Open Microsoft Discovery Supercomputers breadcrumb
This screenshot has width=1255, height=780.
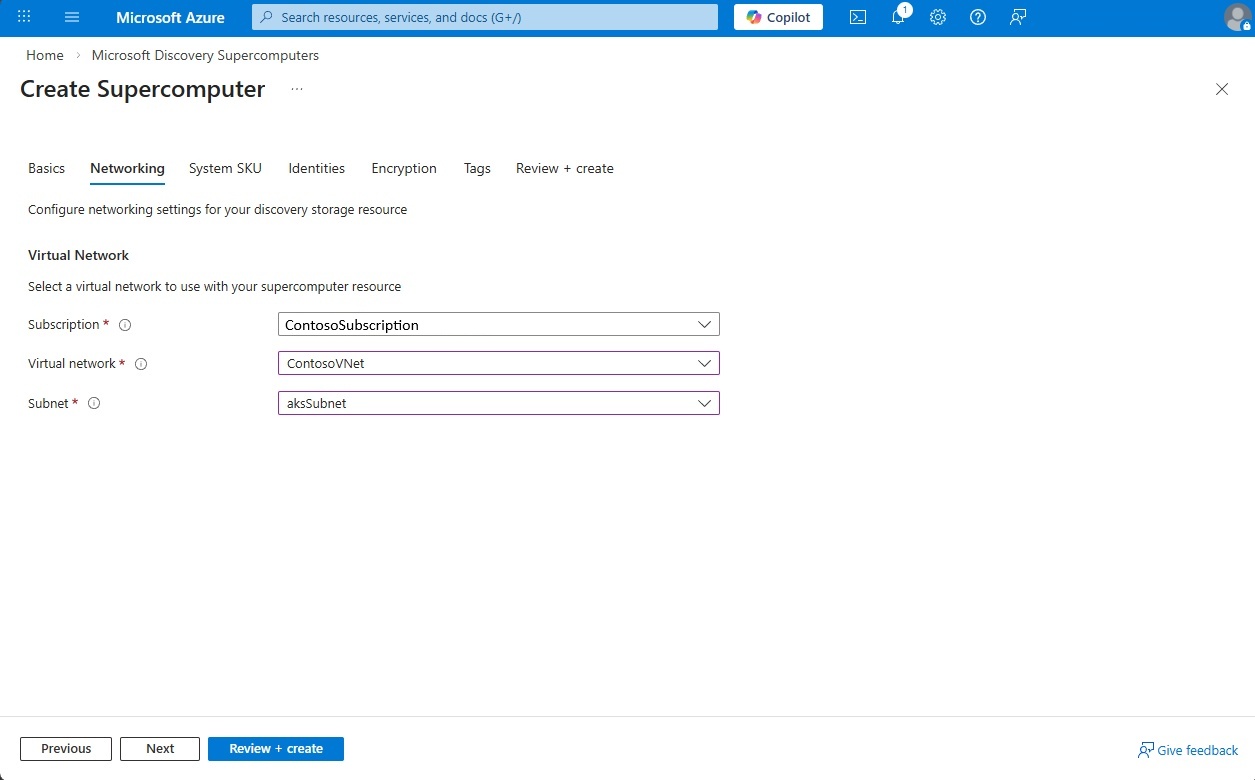tap(205, 55)
